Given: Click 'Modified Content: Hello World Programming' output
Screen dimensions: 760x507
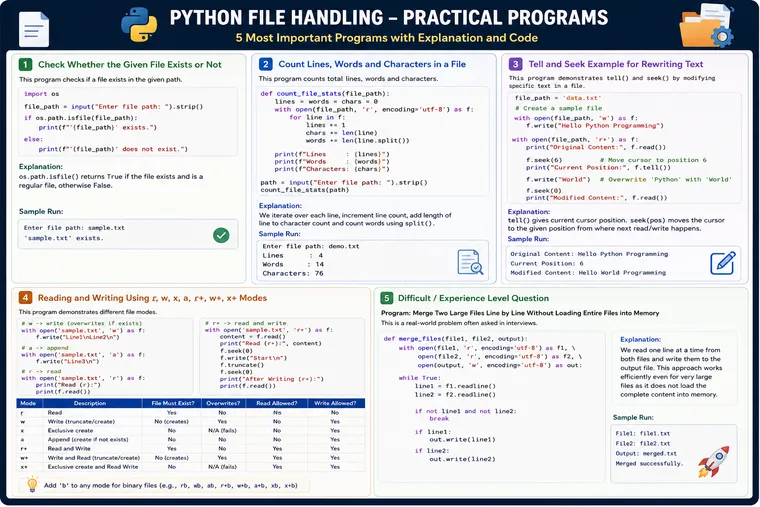Looking at the screenshot, I should coord(588,273).
